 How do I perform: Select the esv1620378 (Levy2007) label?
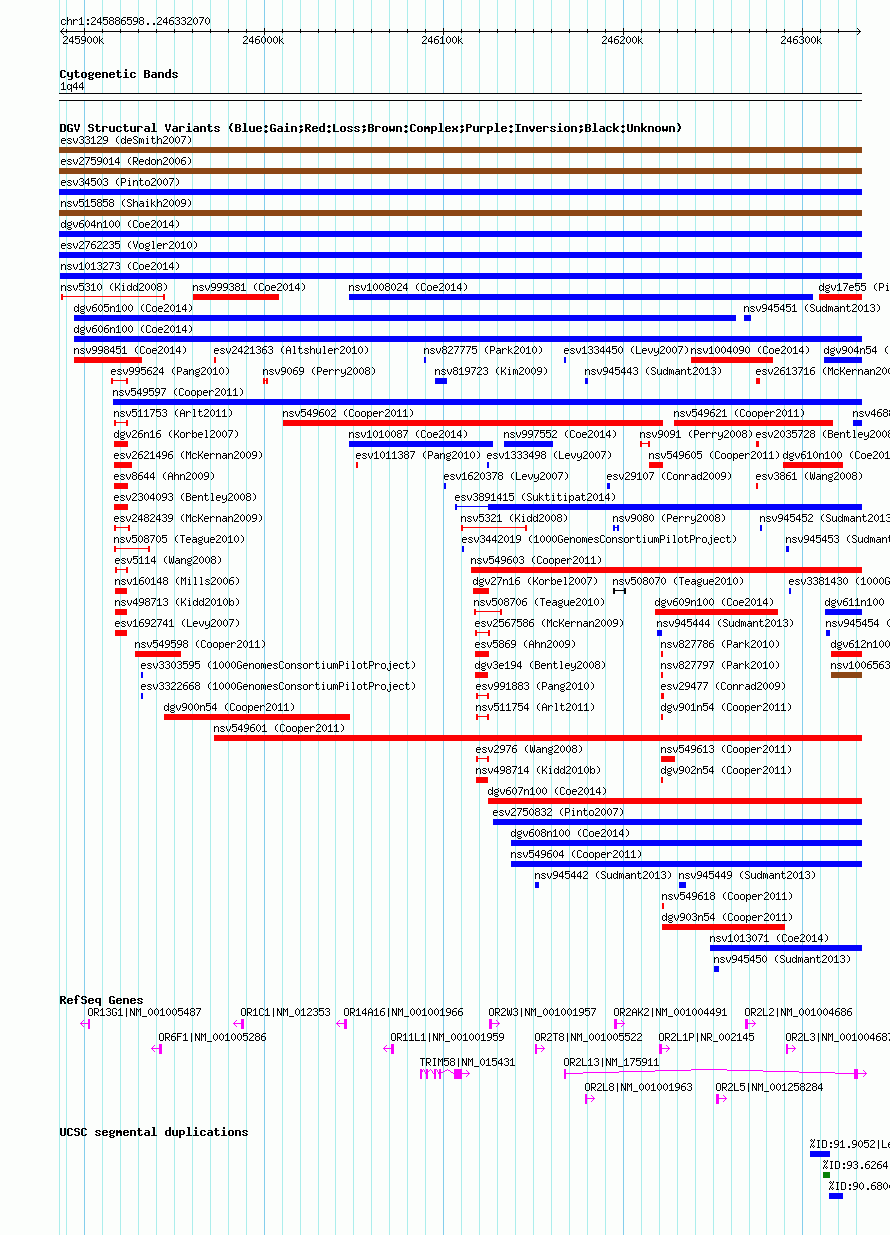pyautogui.click(x=506, y=476)
